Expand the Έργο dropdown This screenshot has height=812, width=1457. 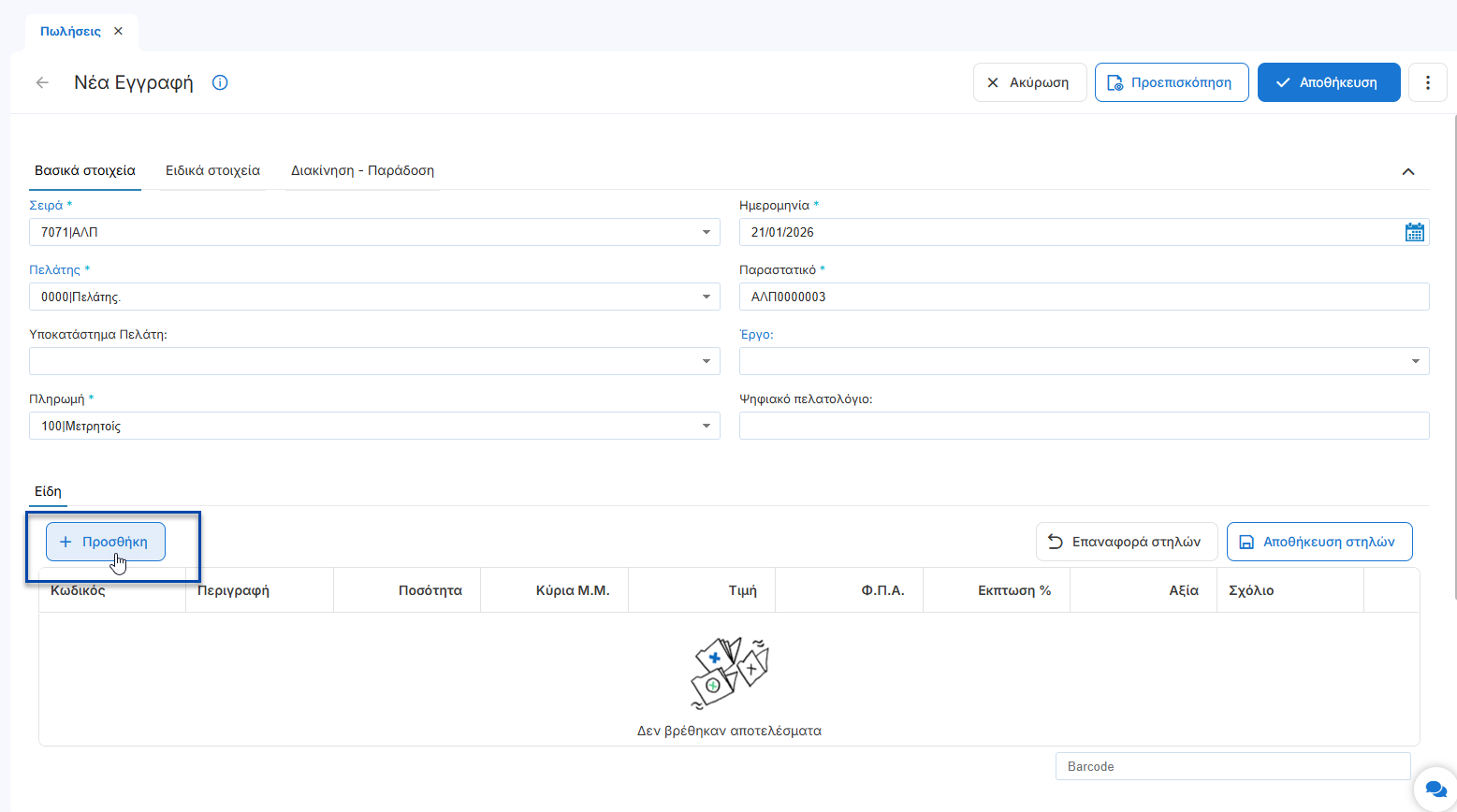coord(1415,361)
